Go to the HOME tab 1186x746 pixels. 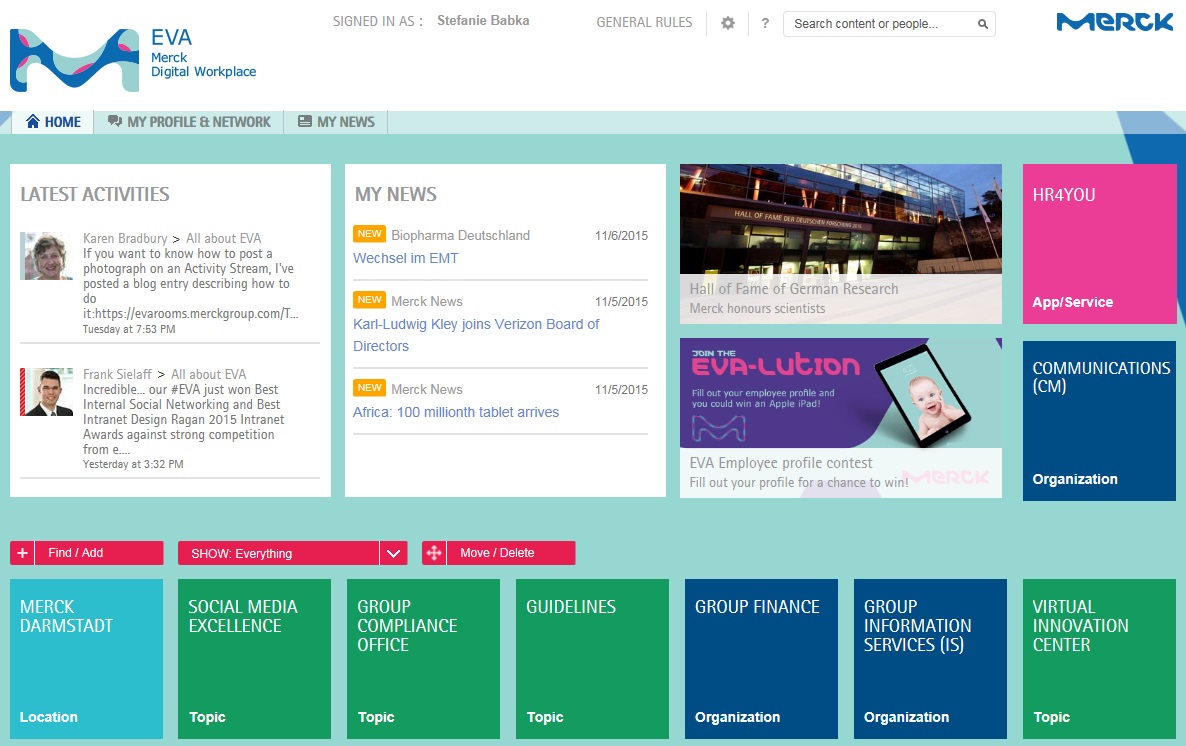pyautogui.click(x=53, y=122)
